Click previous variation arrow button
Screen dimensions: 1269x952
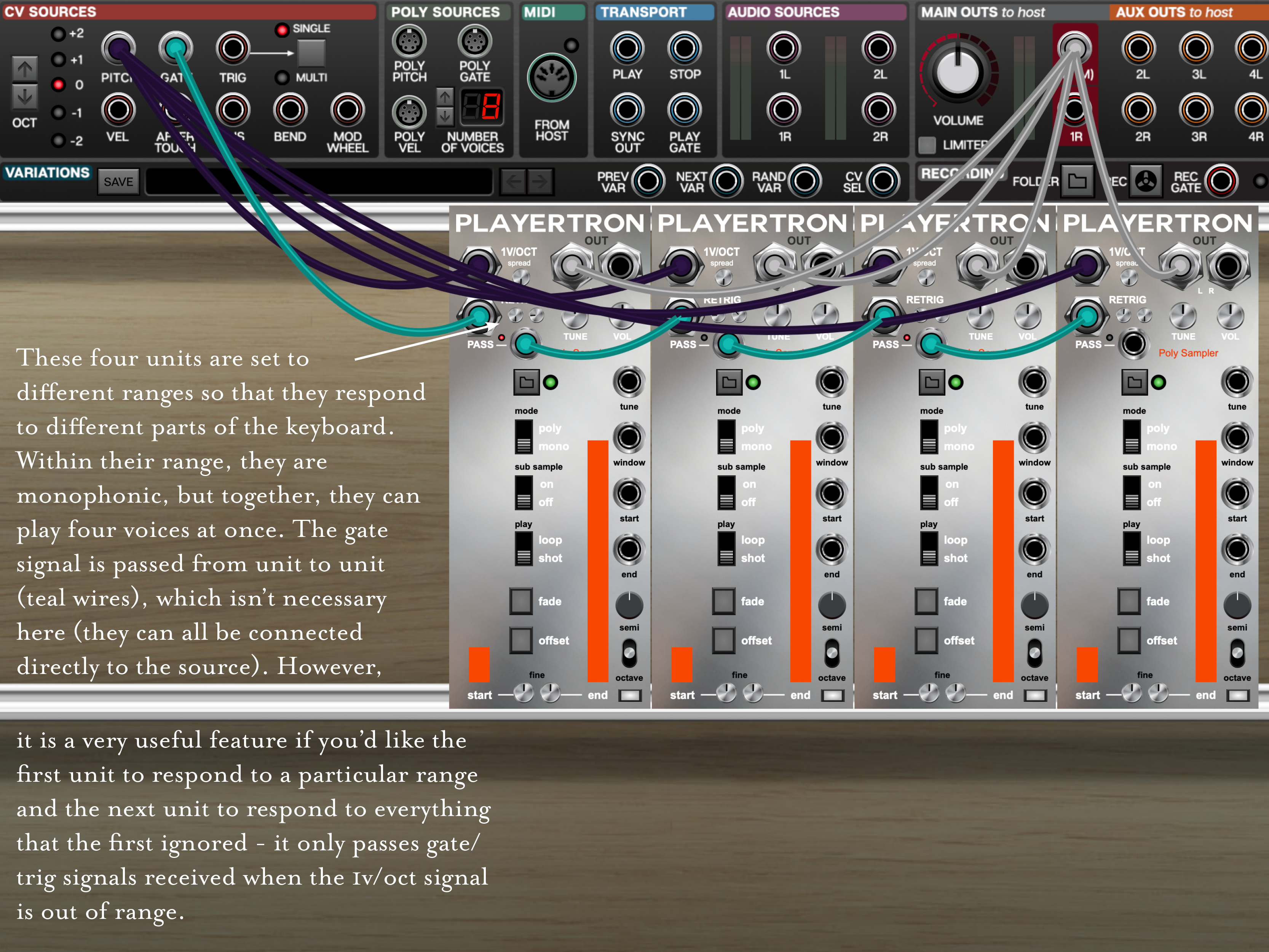coord(514,182)
